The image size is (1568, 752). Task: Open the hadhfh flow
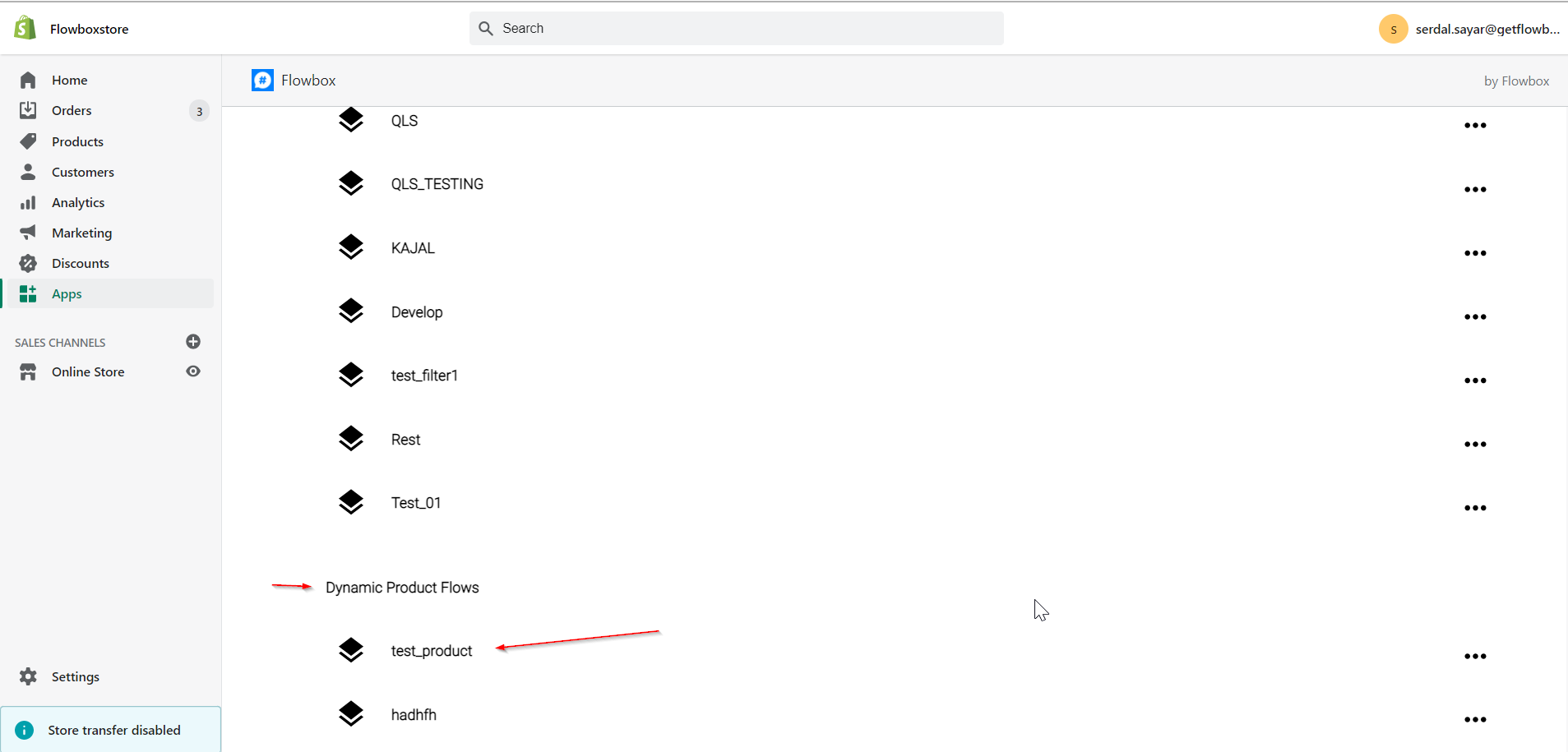pos(414,715)
